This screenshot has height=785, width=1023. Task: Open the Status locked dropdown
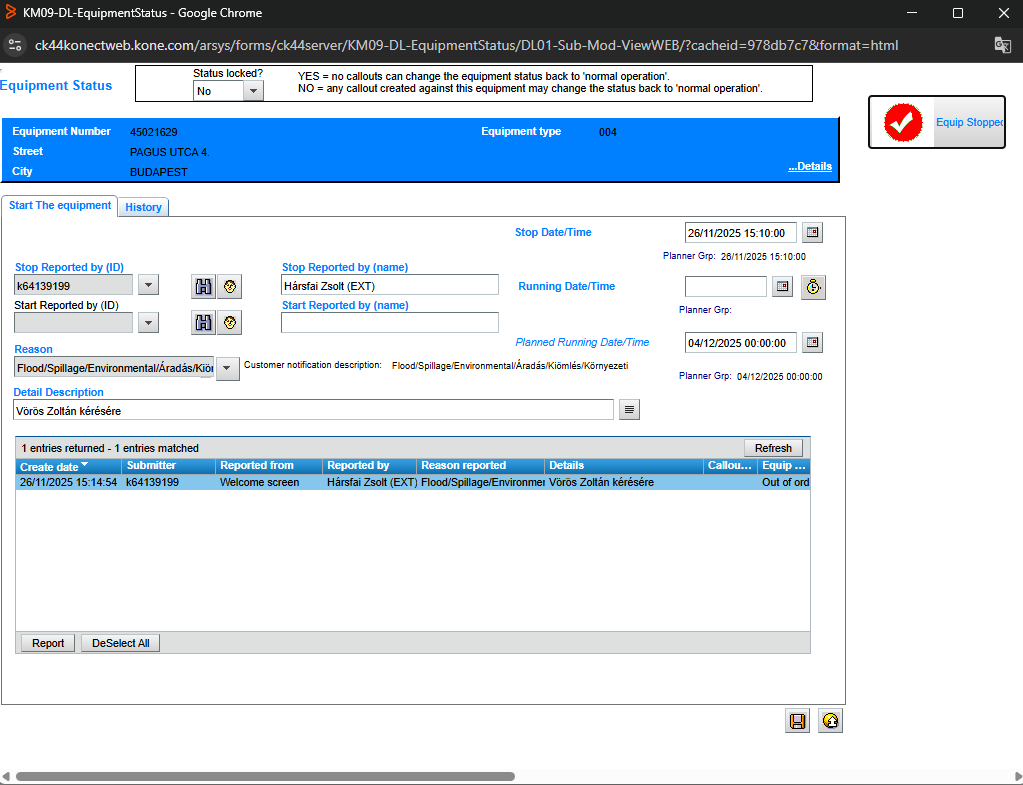(253, 91)
